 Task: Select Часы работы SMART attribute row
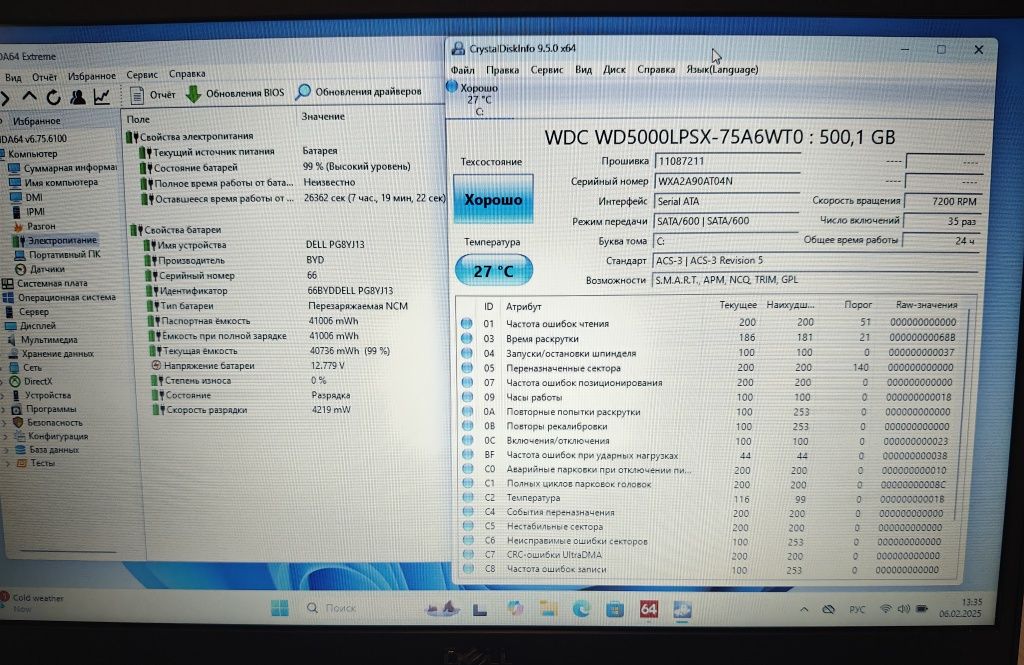click(707, 397)
